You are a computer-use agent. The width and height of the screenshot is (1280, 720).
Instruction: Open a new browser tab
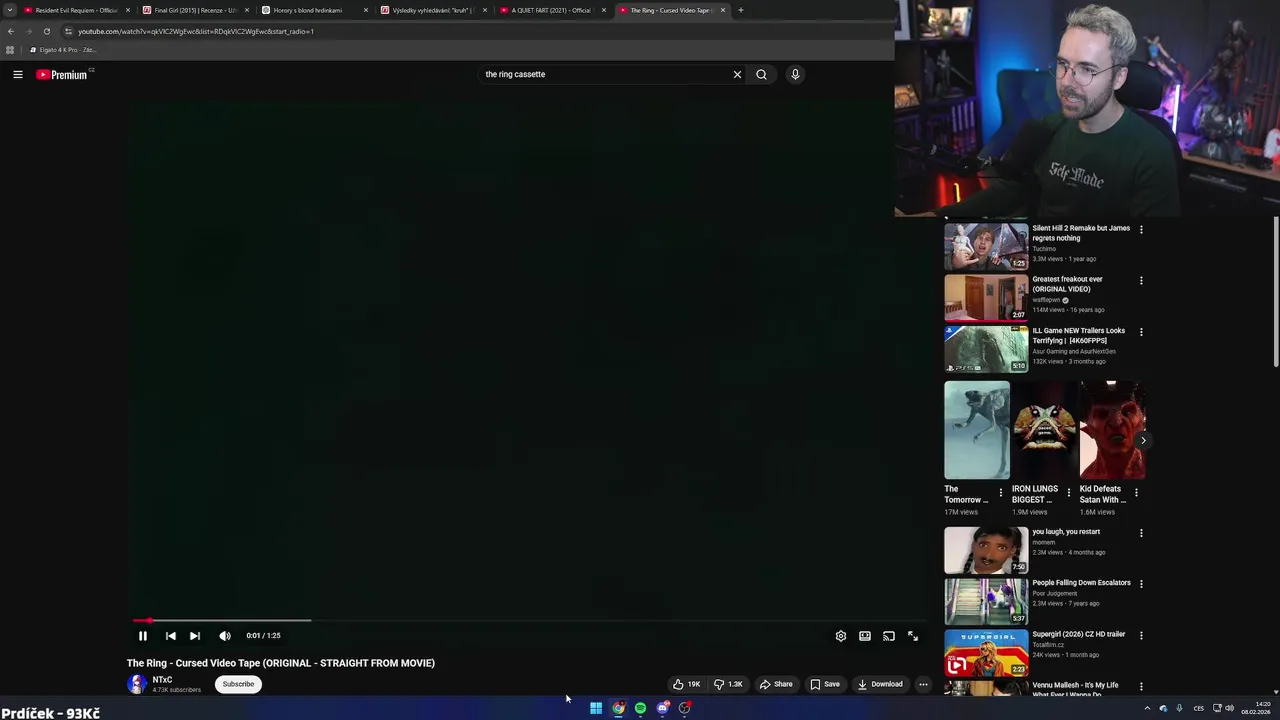(x=741, y=10)
